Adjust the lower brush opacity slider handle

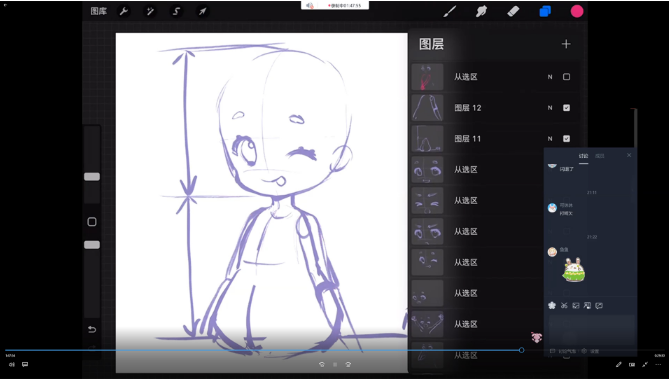[x=92, y=245]
